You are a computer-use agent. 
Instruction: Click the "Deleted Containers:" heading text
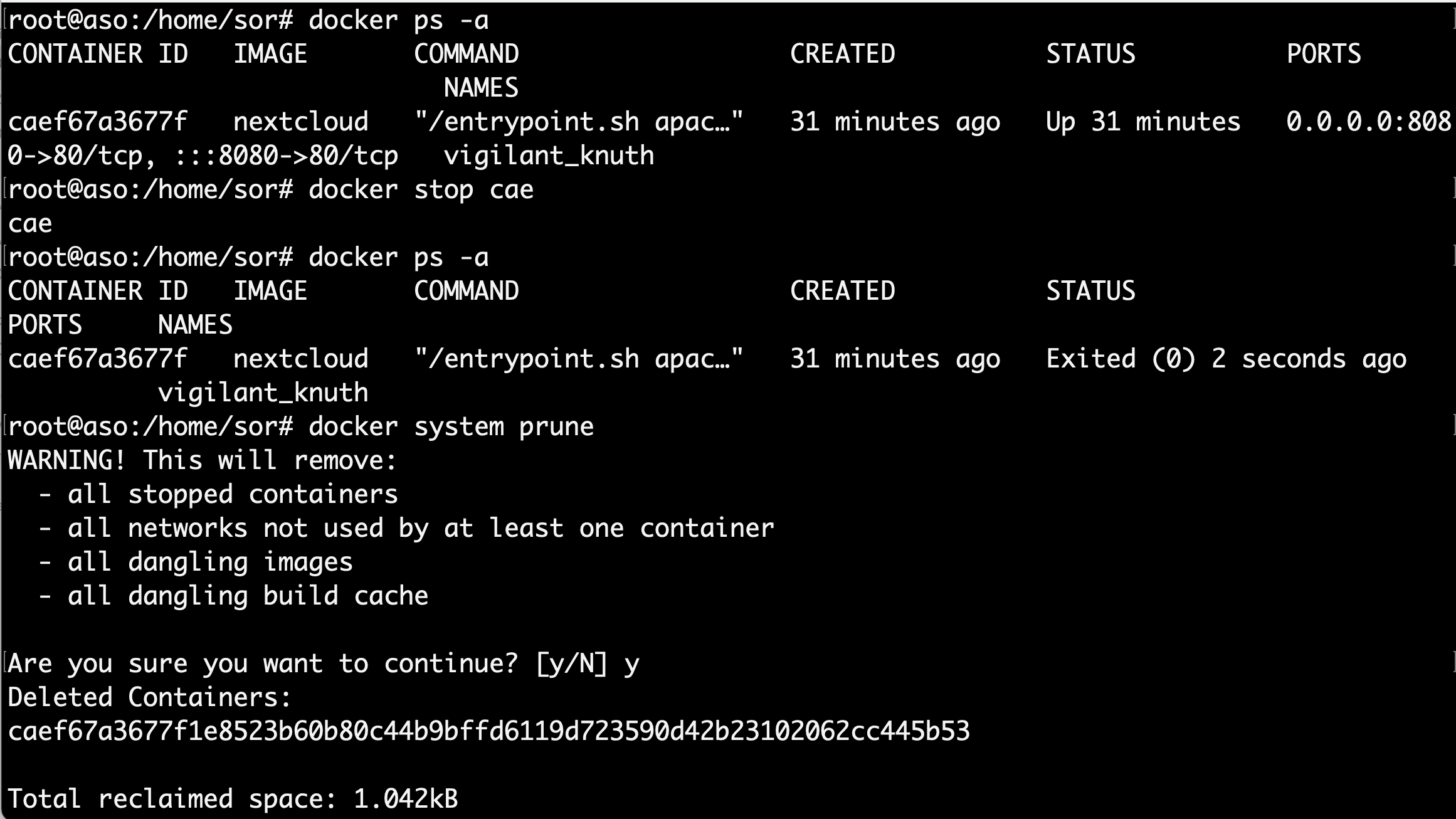point(150,698)
